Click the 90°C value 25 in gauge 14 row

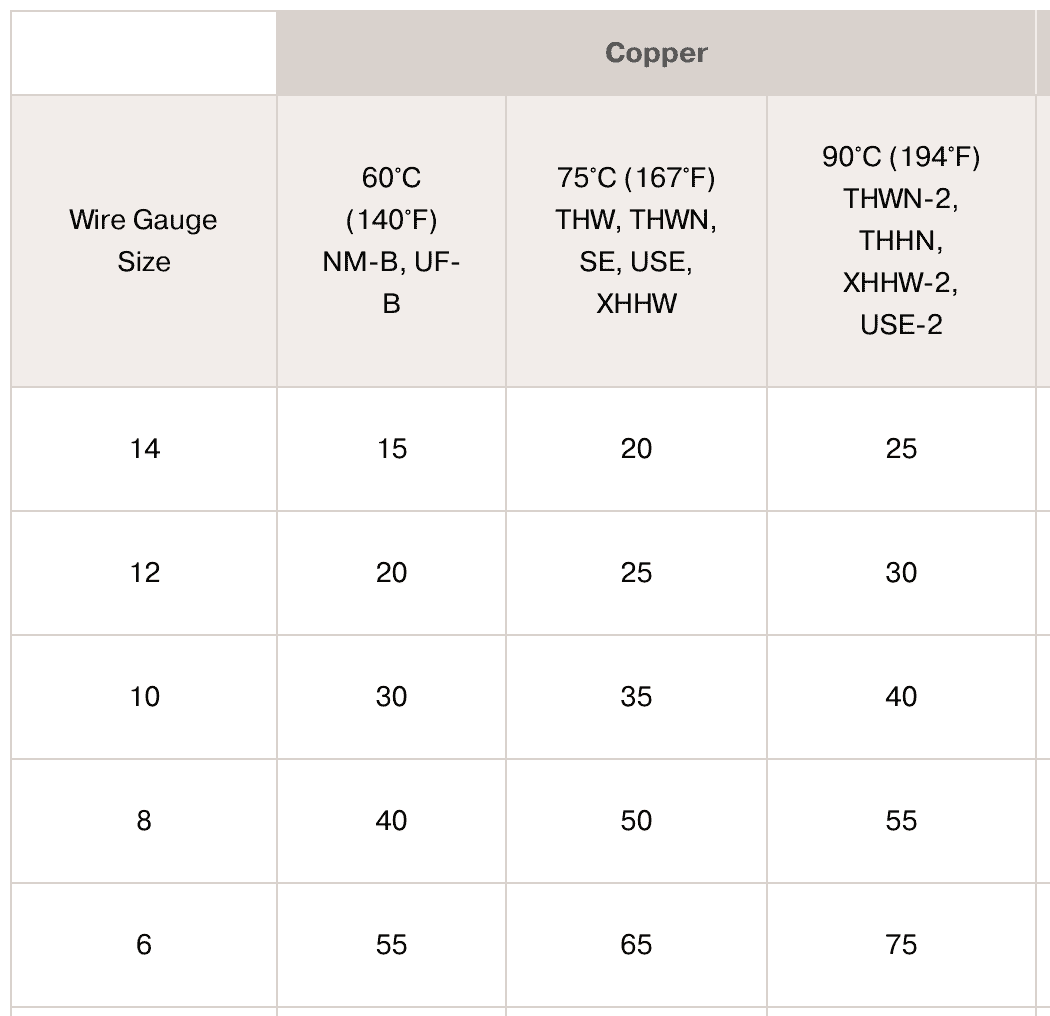tap(901, 449)
